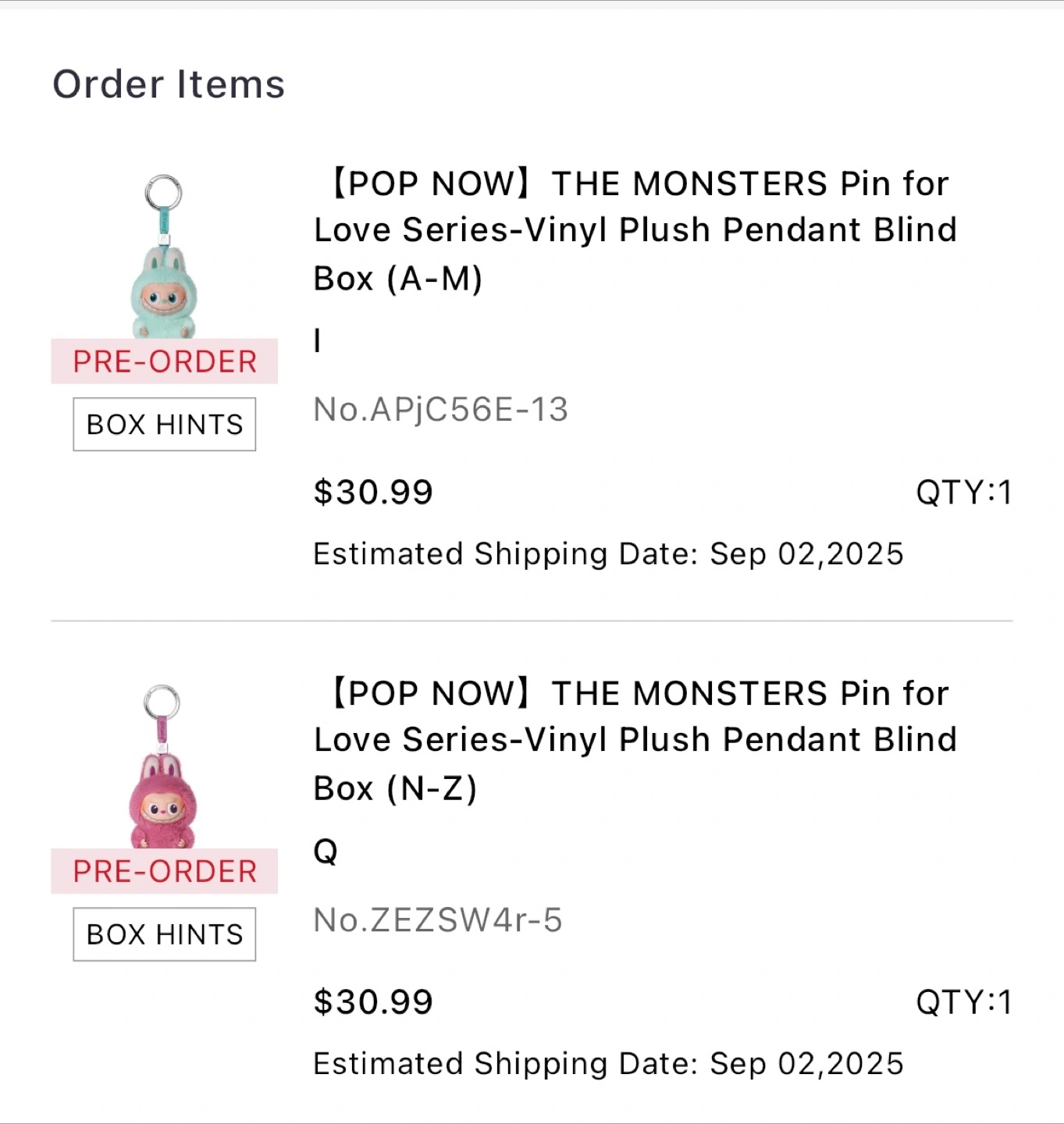This screenshot has width=1064, height=1124.
Task: Click BOX HINTS under the teal pendant
Action: point(165,425)
